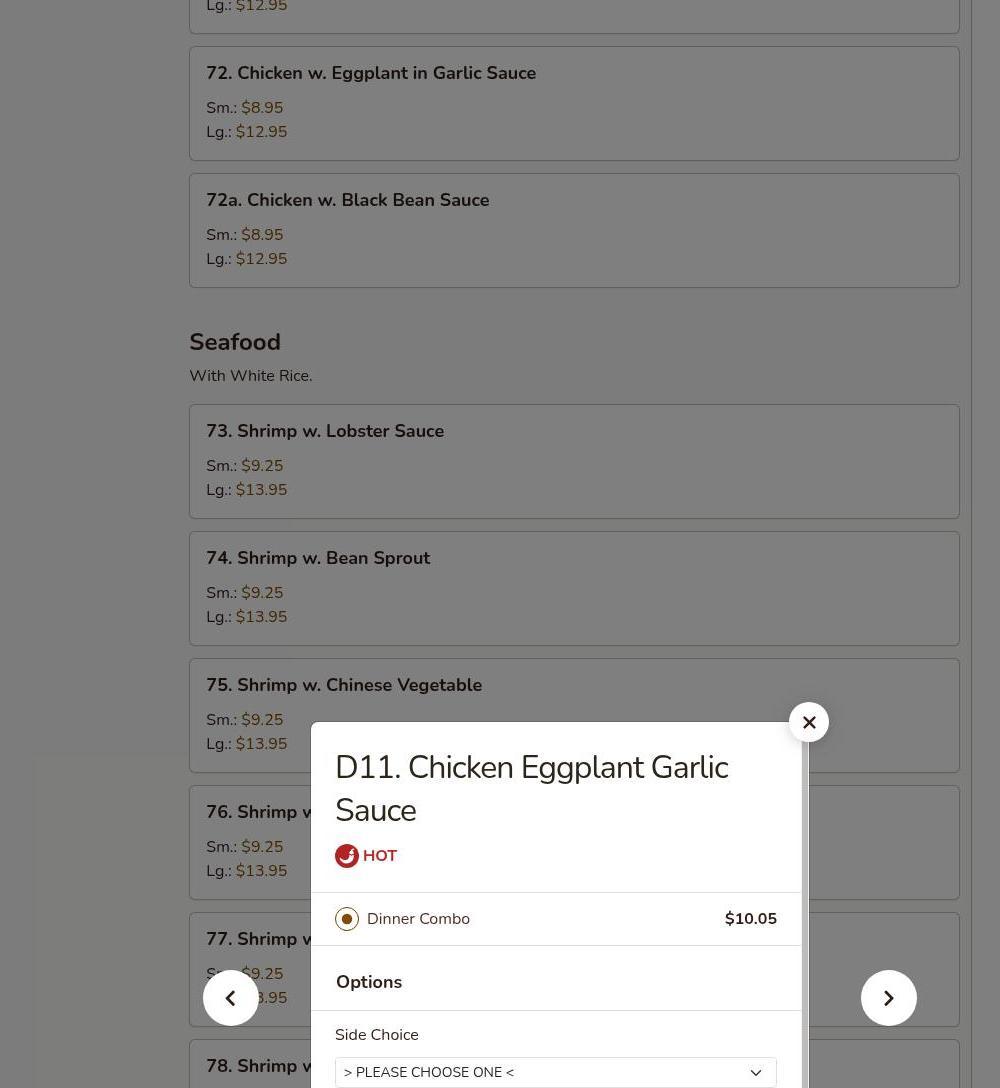The height and width of the screenshot is (1088, 1000).
Task: Open 72a. Chicken w. Black Bean Sauce
Action: [x=574, y=230]
